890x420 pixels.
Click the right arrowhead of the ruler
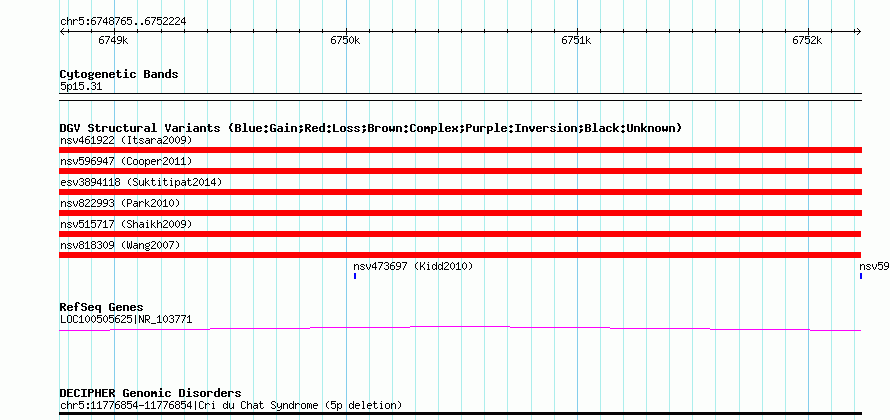[858, 32]
